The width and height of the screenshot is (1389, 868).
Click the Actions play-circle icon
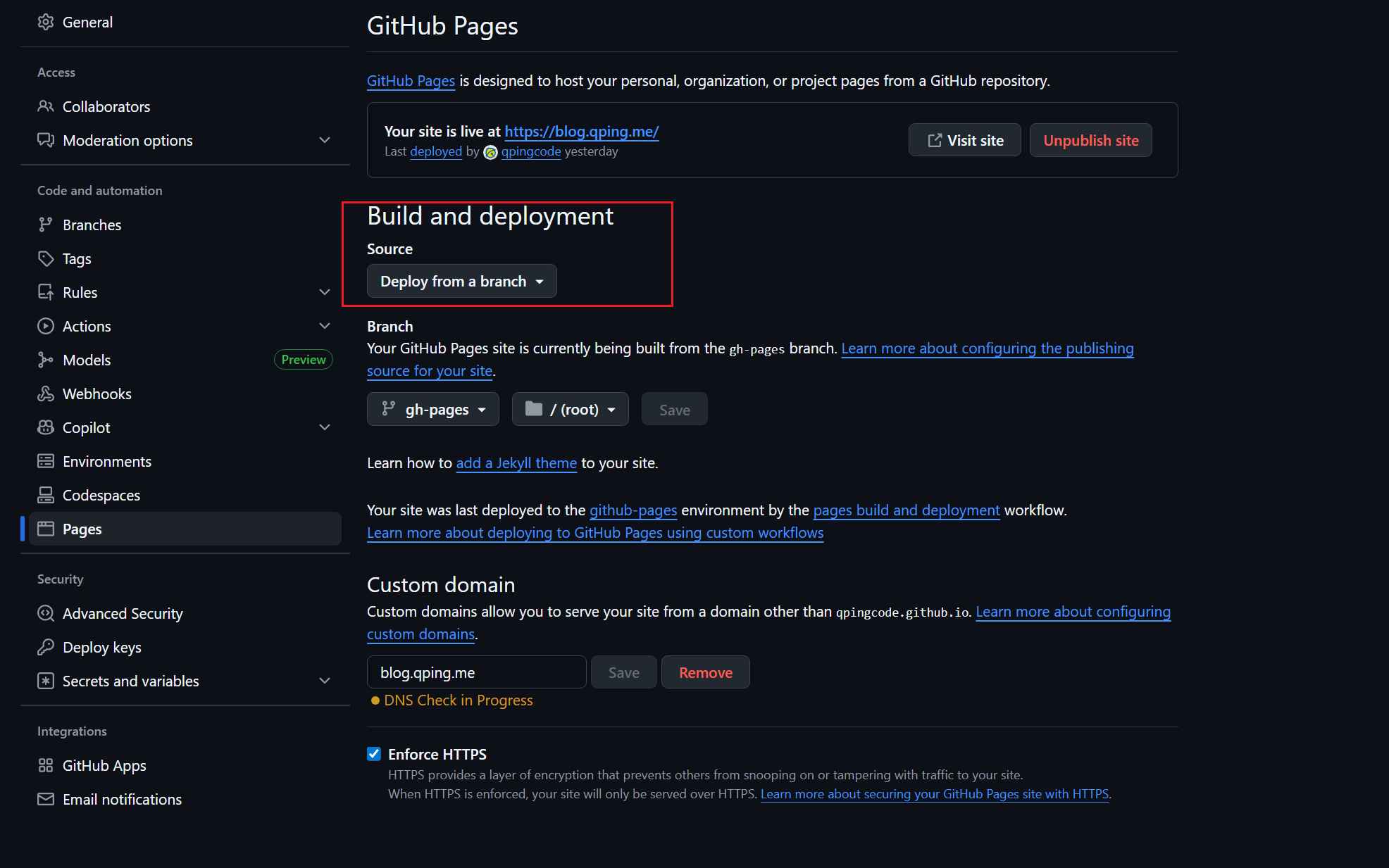[x=46, y=326]
